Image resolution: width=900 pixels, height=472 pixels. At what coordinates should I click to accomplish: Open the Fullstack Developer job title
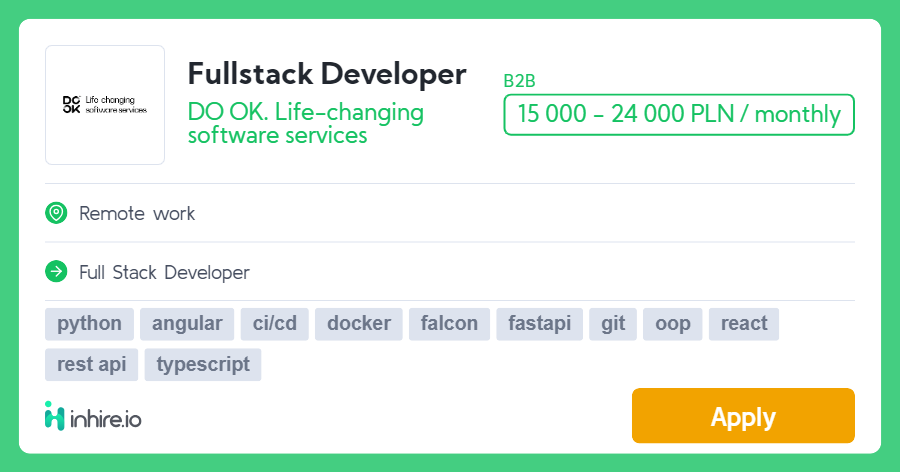point(327,74)
